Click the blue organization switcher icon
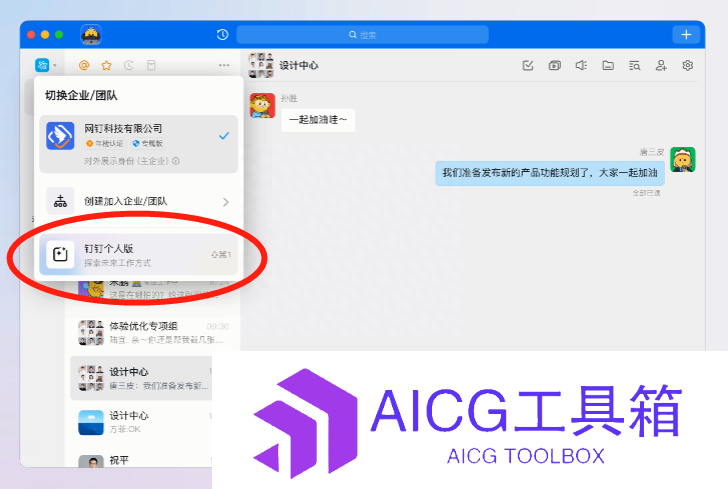This screenshot has width=728, height=489. pyautogui.click(x=42, y=65)
